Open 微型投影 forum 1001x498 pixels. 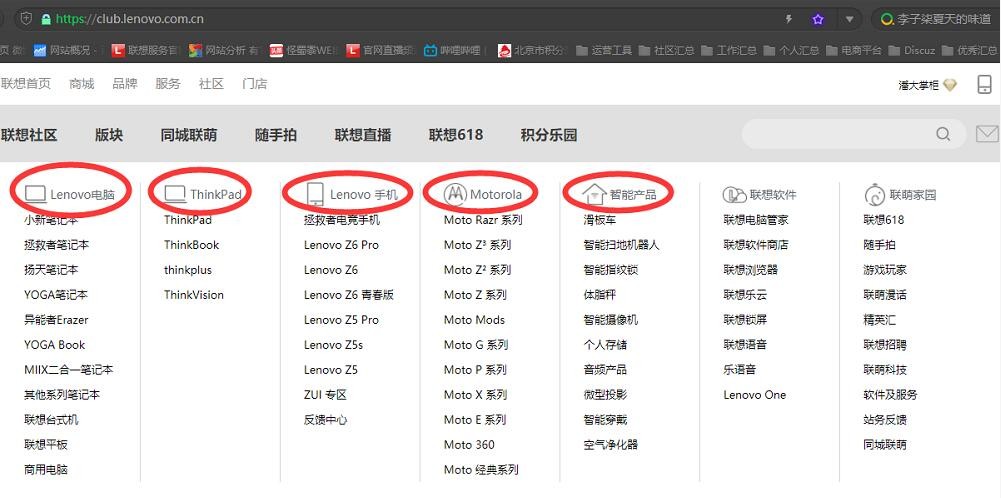coord(605,395)
